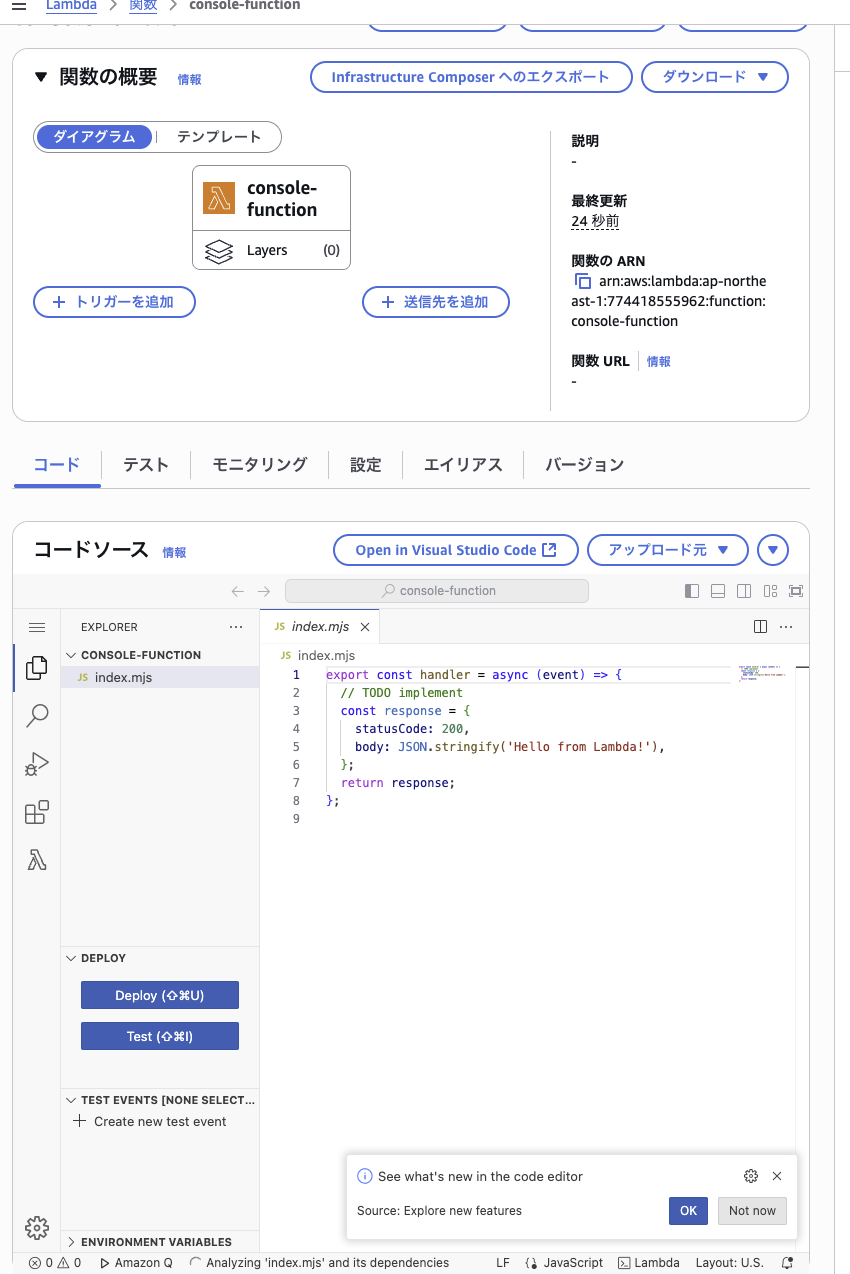Open the AWS console hamburger menu
The image size is (850, 1274).
[18, 6]
